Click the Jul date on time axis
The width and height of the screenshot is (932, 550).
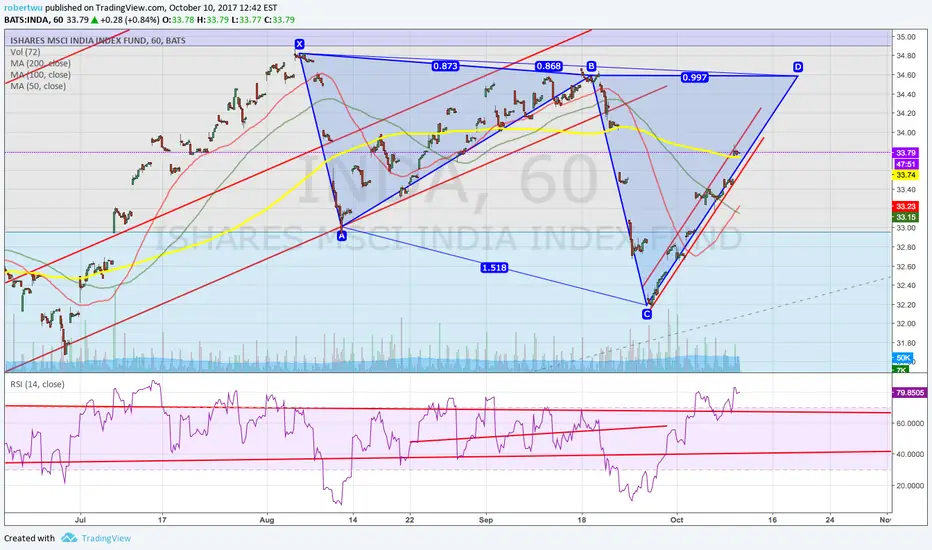(80, 520)
